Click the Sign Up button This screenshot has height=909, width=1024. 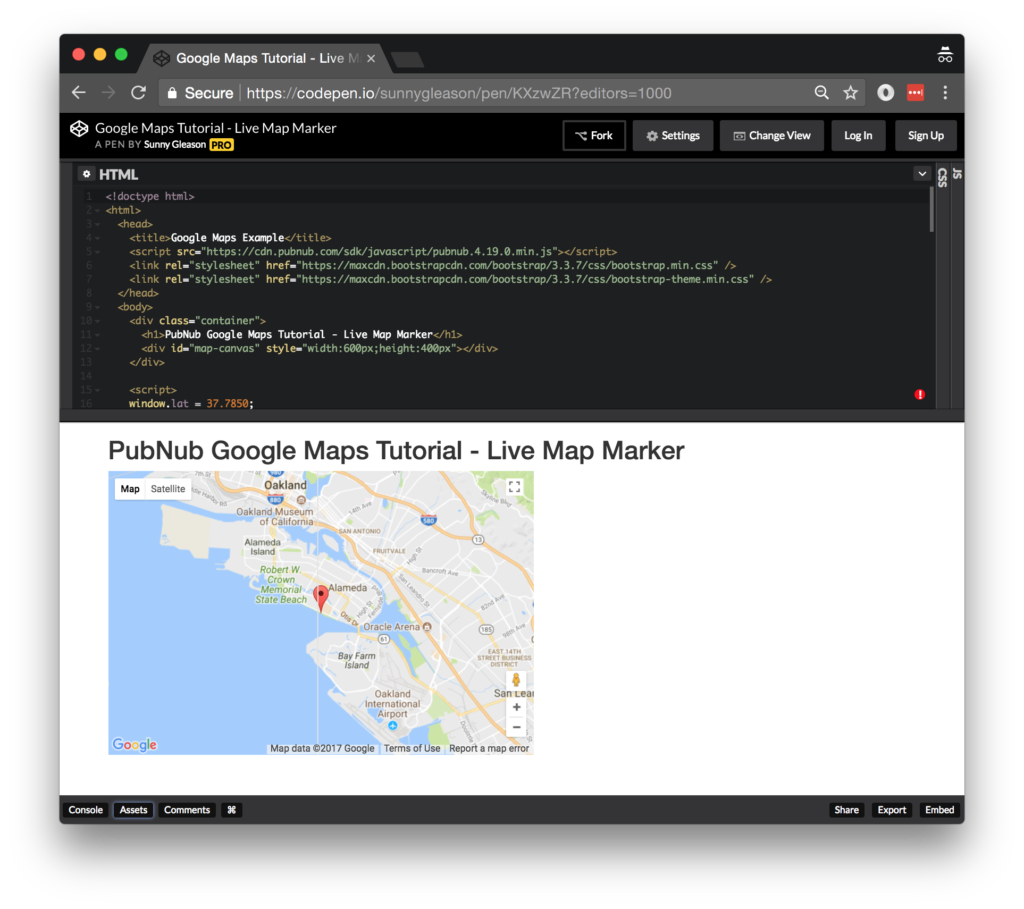pos(925,136)
